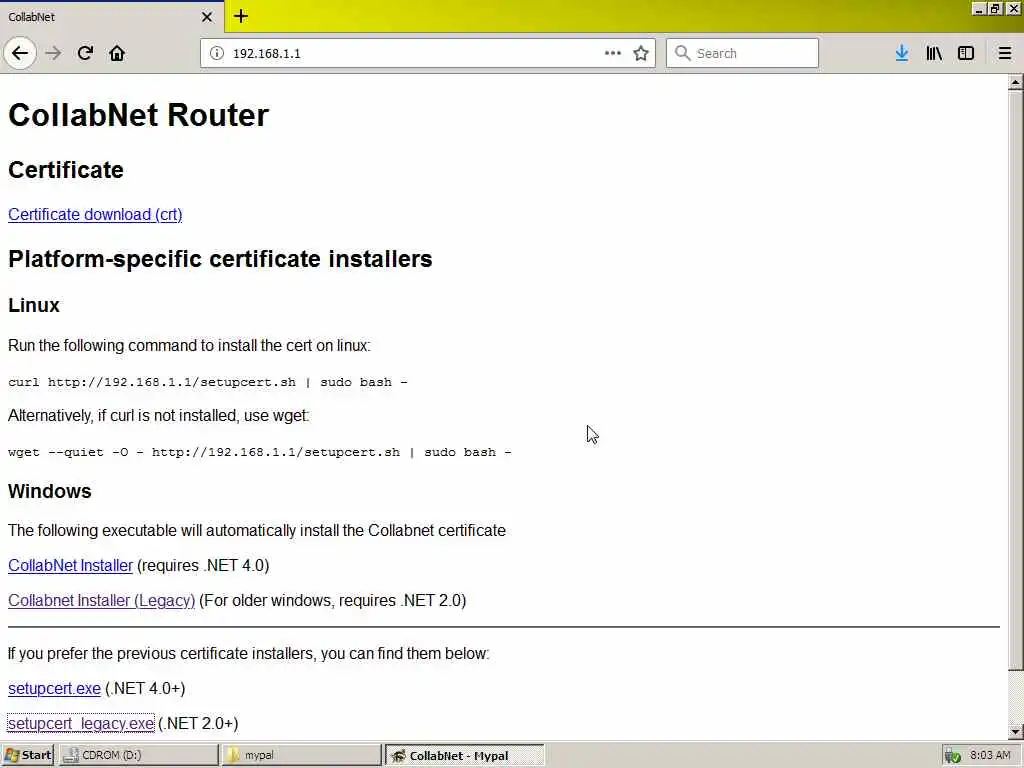
Task: Click the scrollbar up arrow
Action: (1015, 82)
